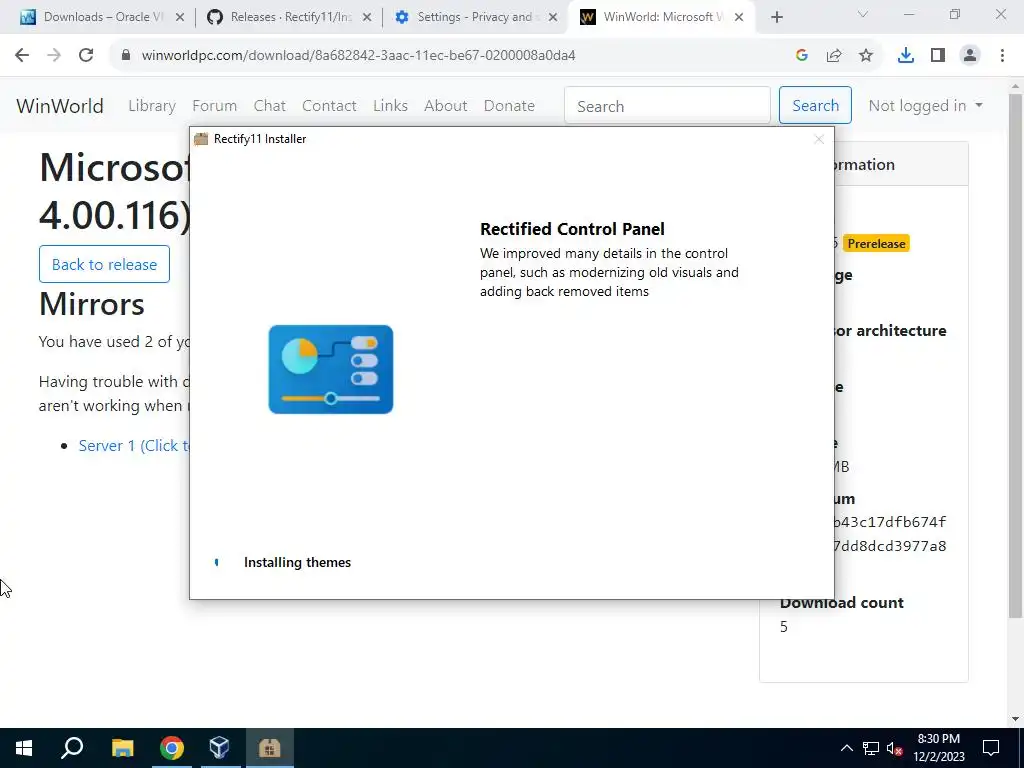Screen dimensions: 1024x768
Task: Click the Rectified Control Panel heading
Action: 572,229
